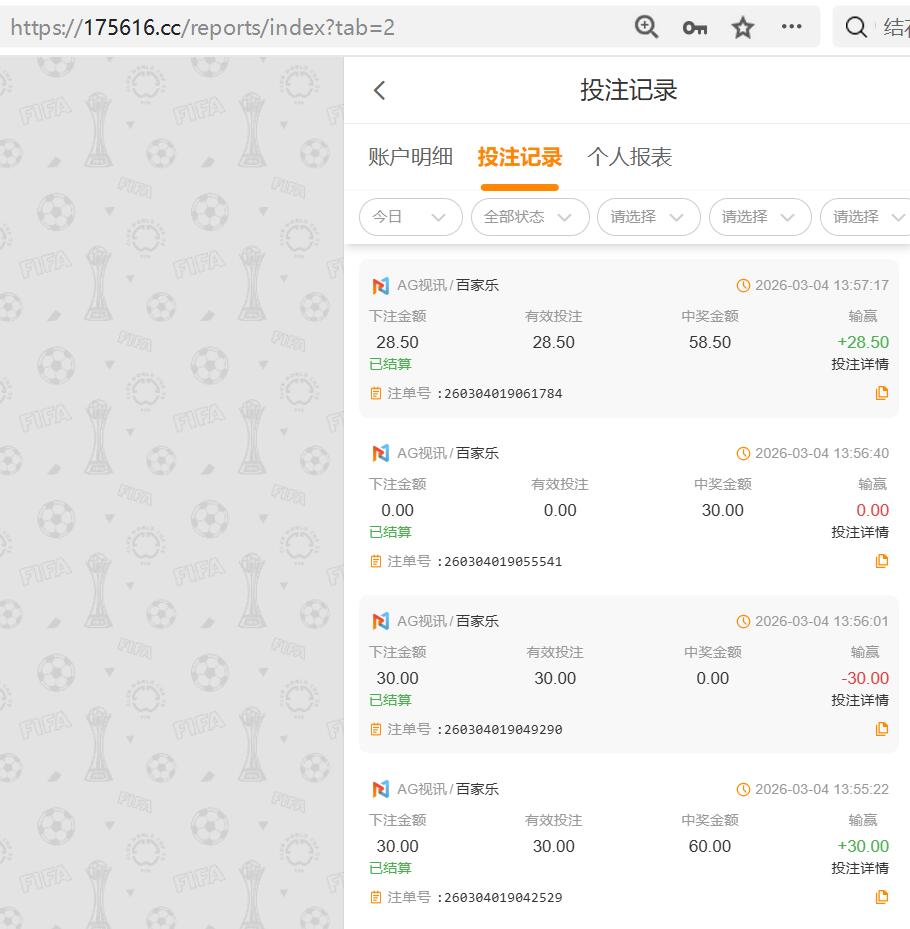Open the 今日 date filter dropdown

coord(410,217)
